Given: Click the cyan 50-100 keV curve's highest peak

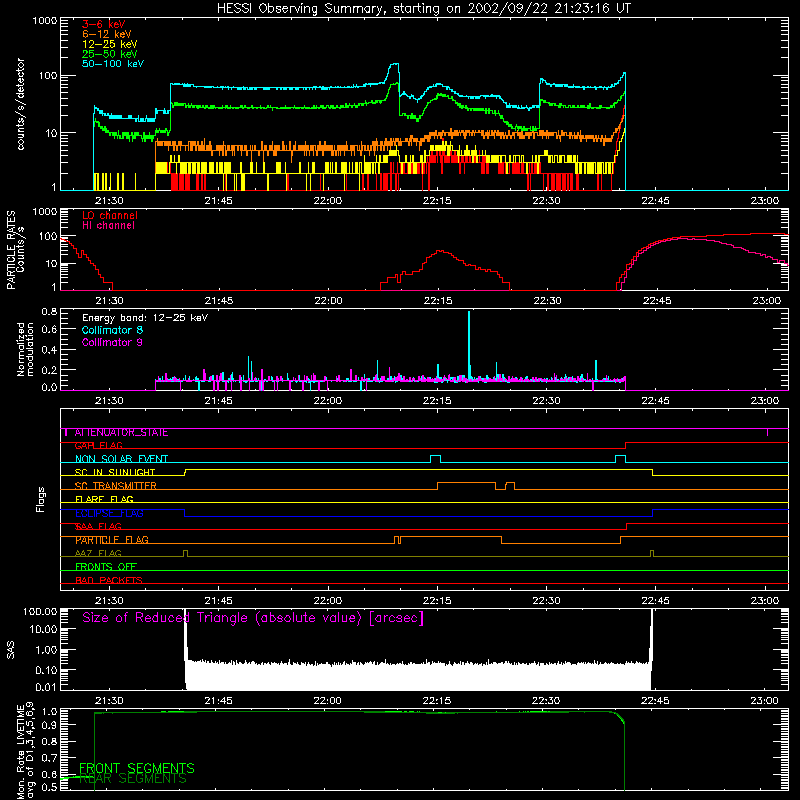Looking at the screenshot, I should (x=394, y=65).
